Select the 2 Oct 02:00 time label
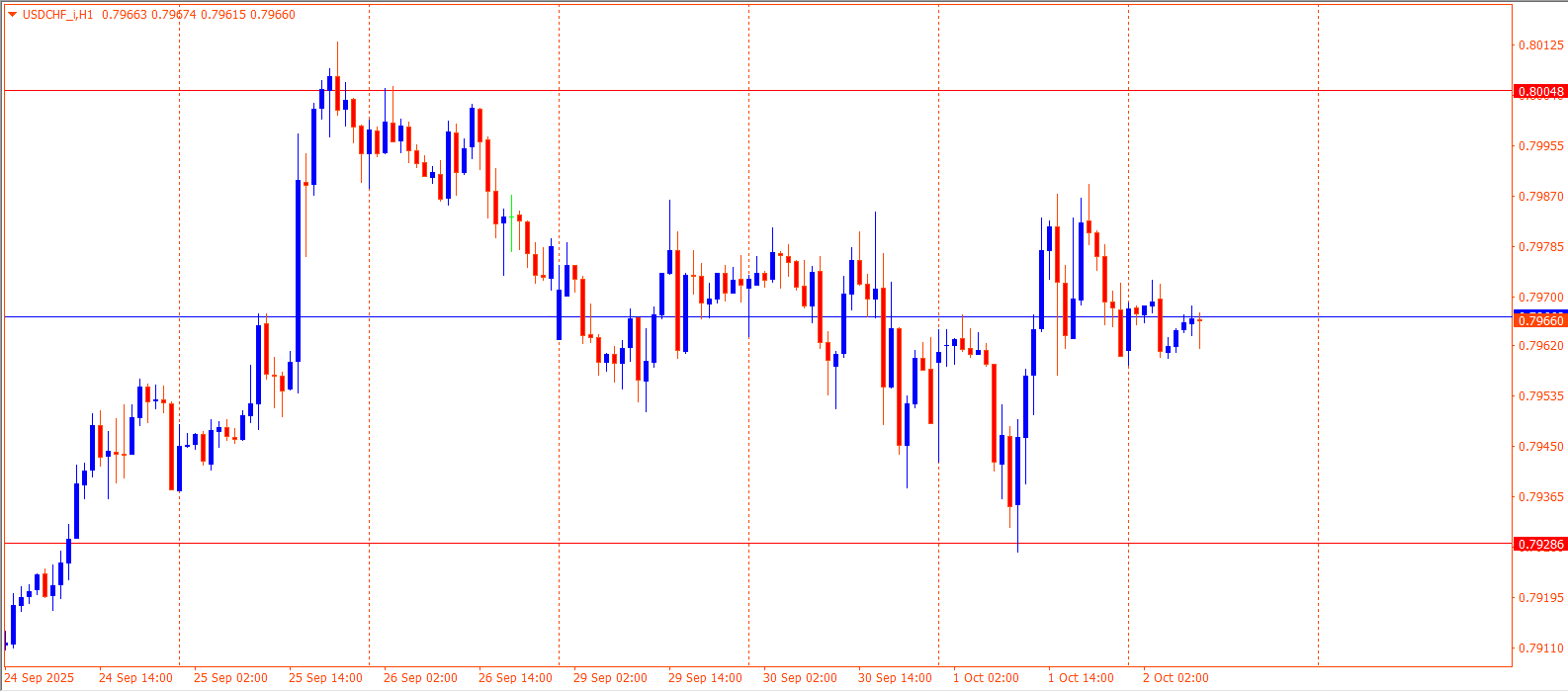Screen dimensions: 1568x692 click(1176, 678)
